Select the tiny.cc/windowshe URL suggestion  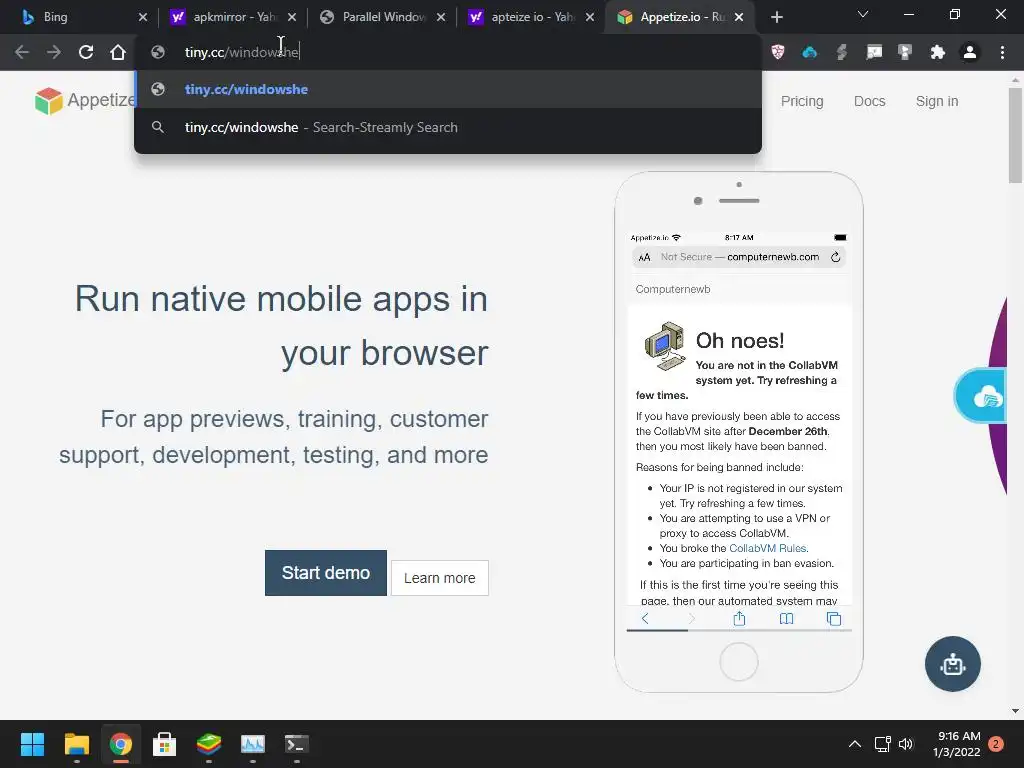448,89
